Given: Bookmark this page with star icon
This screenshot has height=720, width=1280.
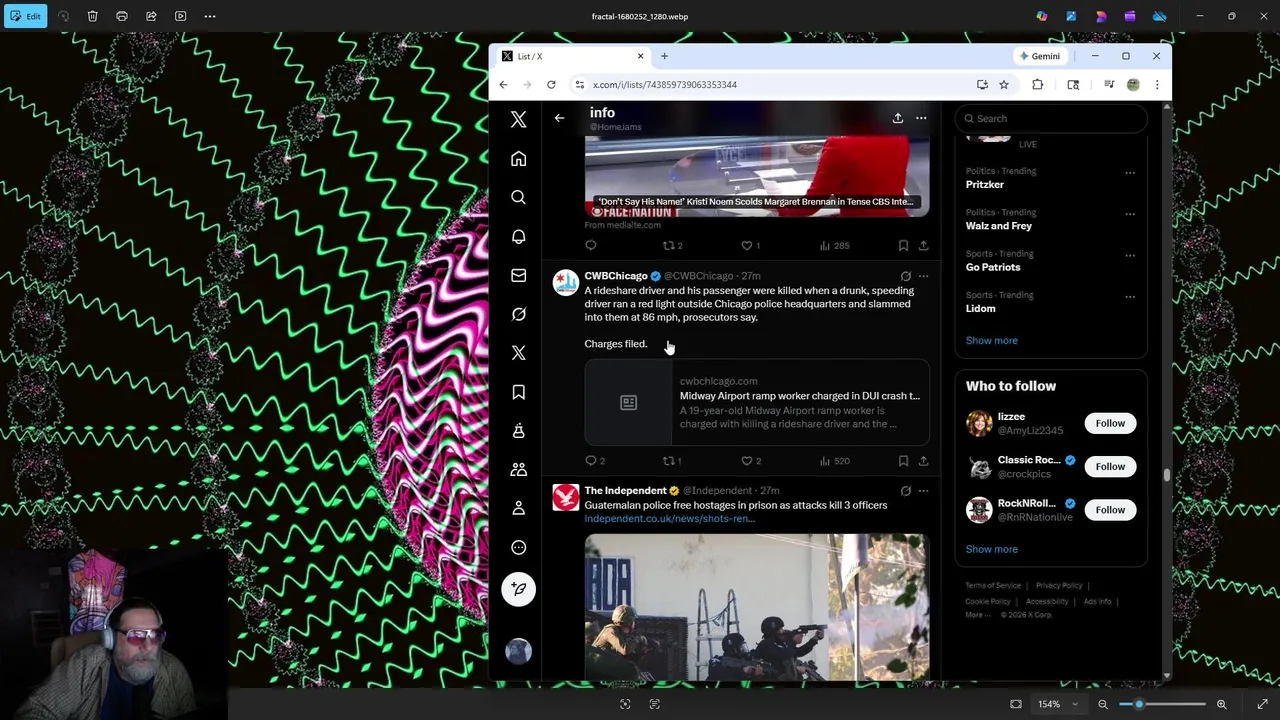Looking at the screenshot, I should 1004,85.
